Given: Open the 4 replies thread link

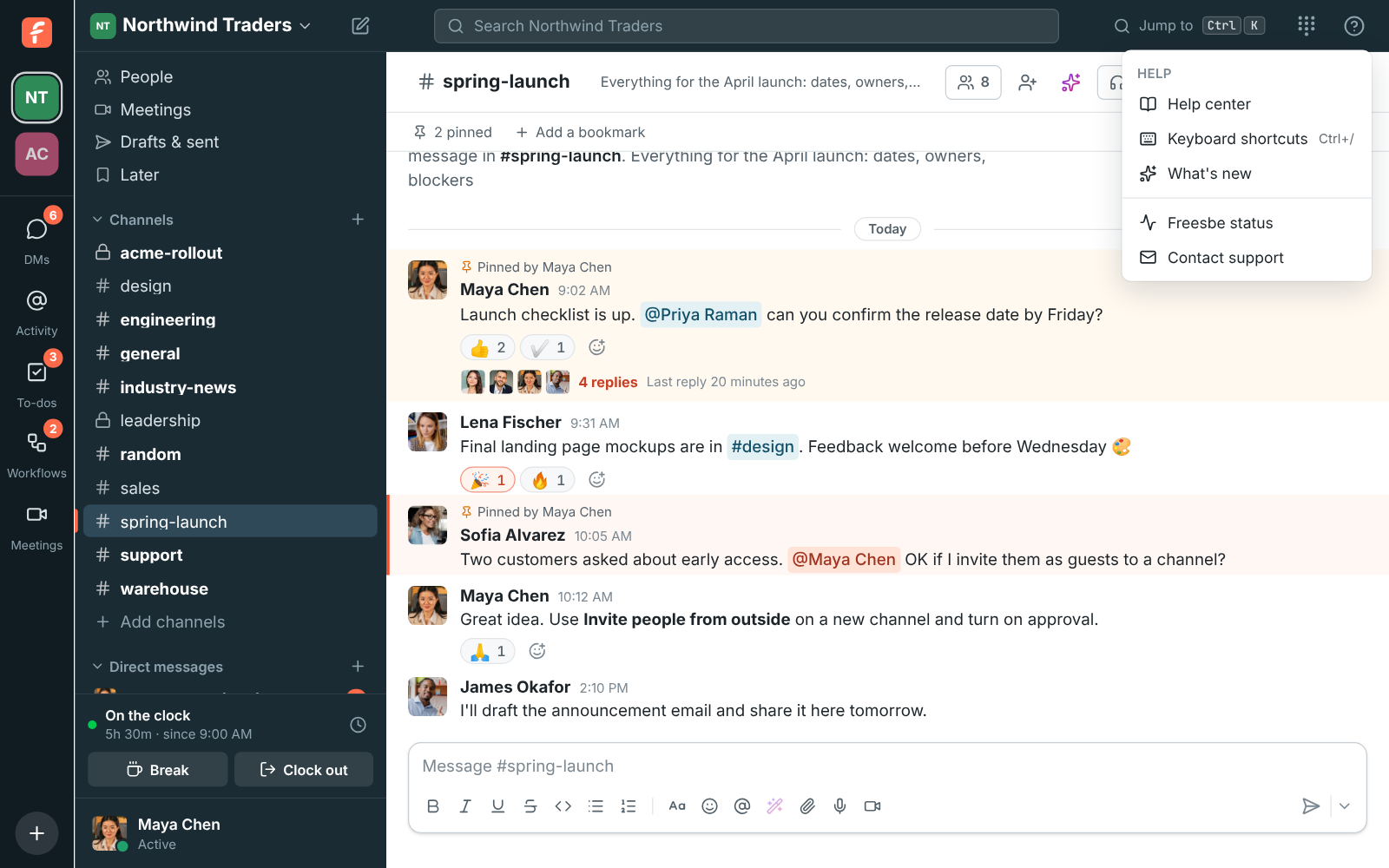Looking at the screenshot, I should point(608,382).
